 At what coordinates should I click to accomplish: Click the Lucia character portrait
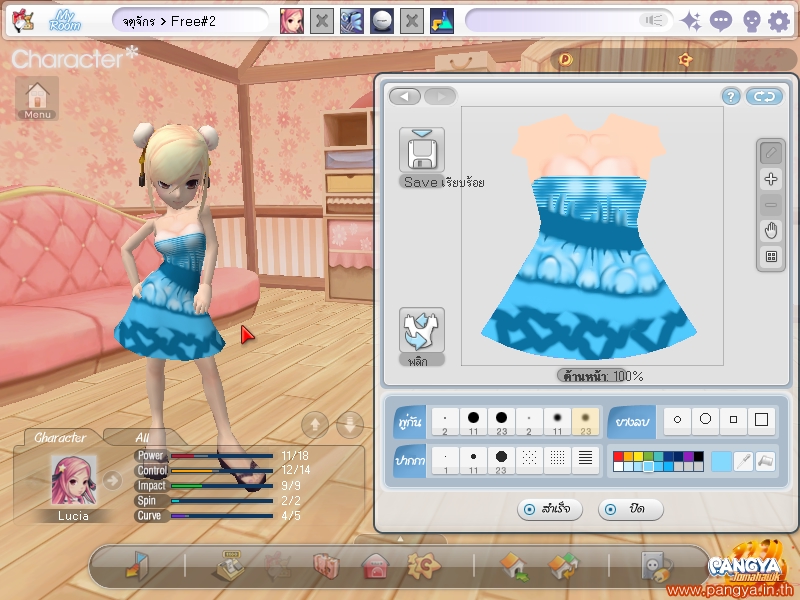(x=73, y=481)
